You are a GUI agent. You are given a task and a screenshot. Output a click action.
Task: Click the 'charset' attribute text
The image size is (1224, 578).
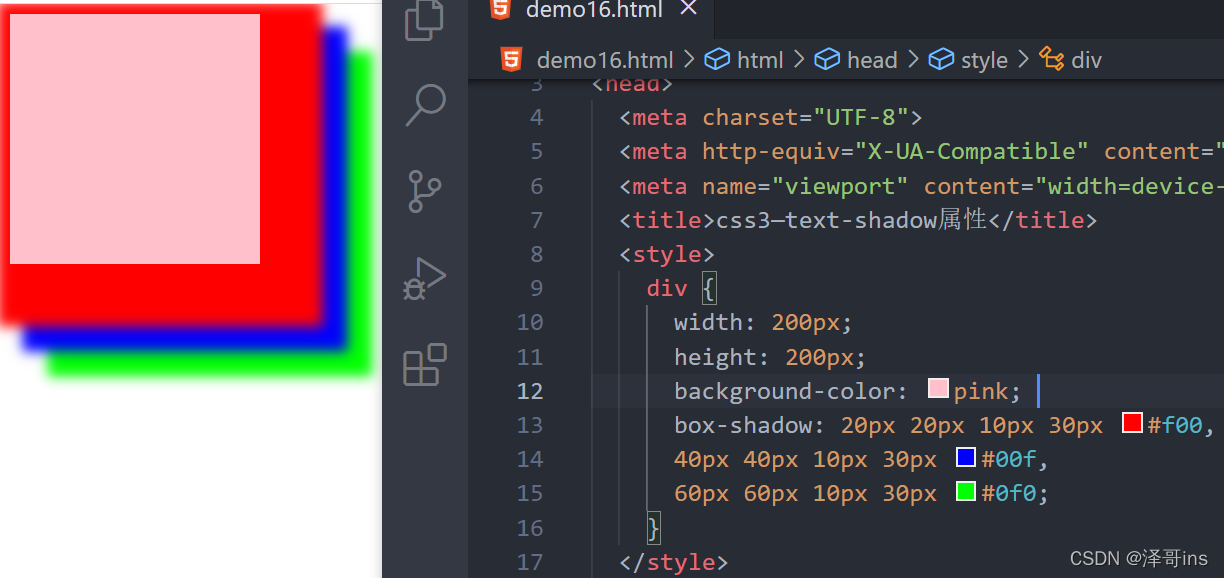click(x=751, y=118)
